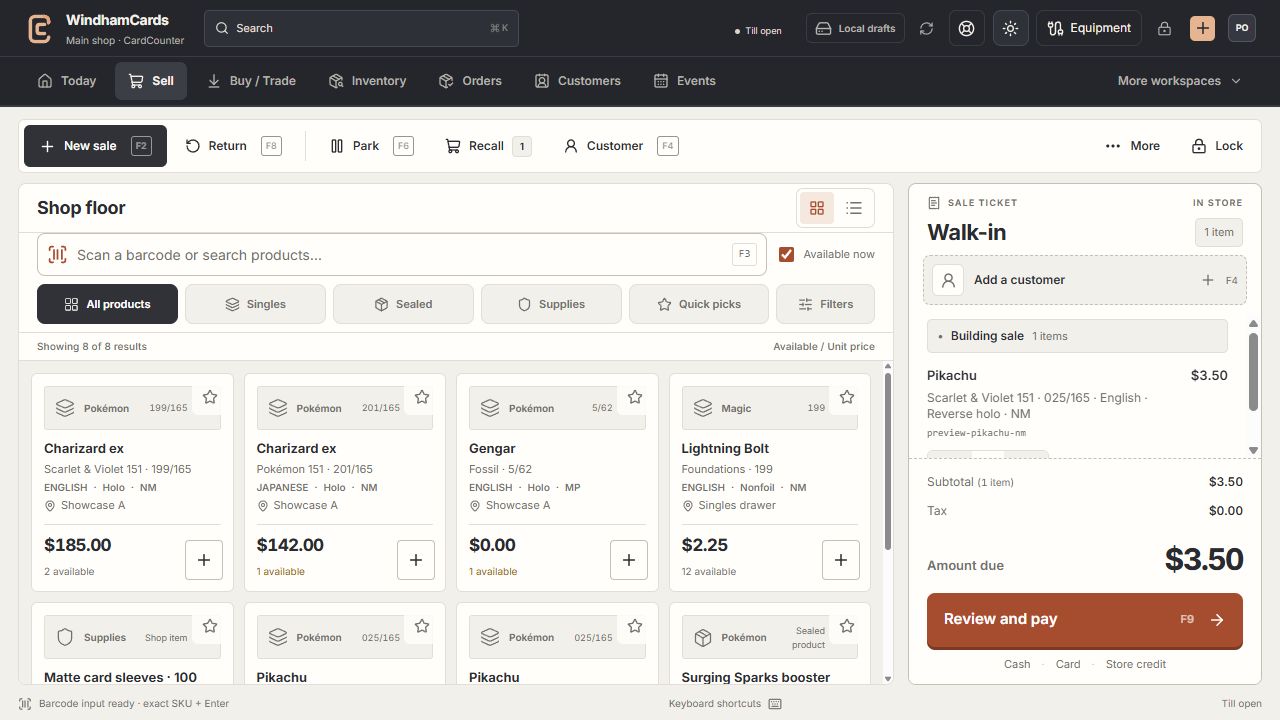The width and height of the screenshot is (1280, 720).
Task: Open the Orders workspace
Action: tap(470, 81)
